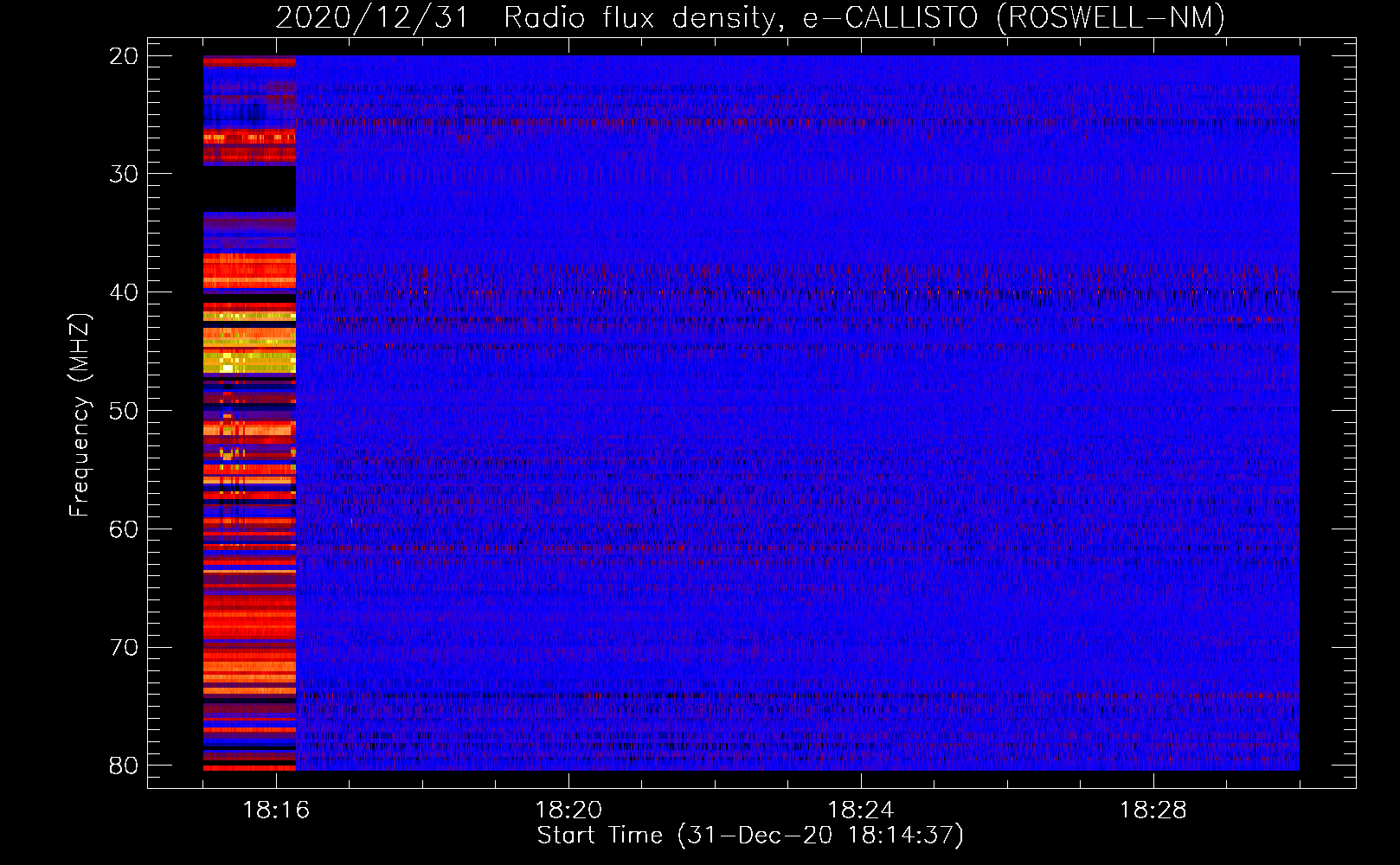The image size is (1400, 865).
Task: Click the 'Start Time (31-Dec-20 18:14:37)' label
Action: point(750,836)
